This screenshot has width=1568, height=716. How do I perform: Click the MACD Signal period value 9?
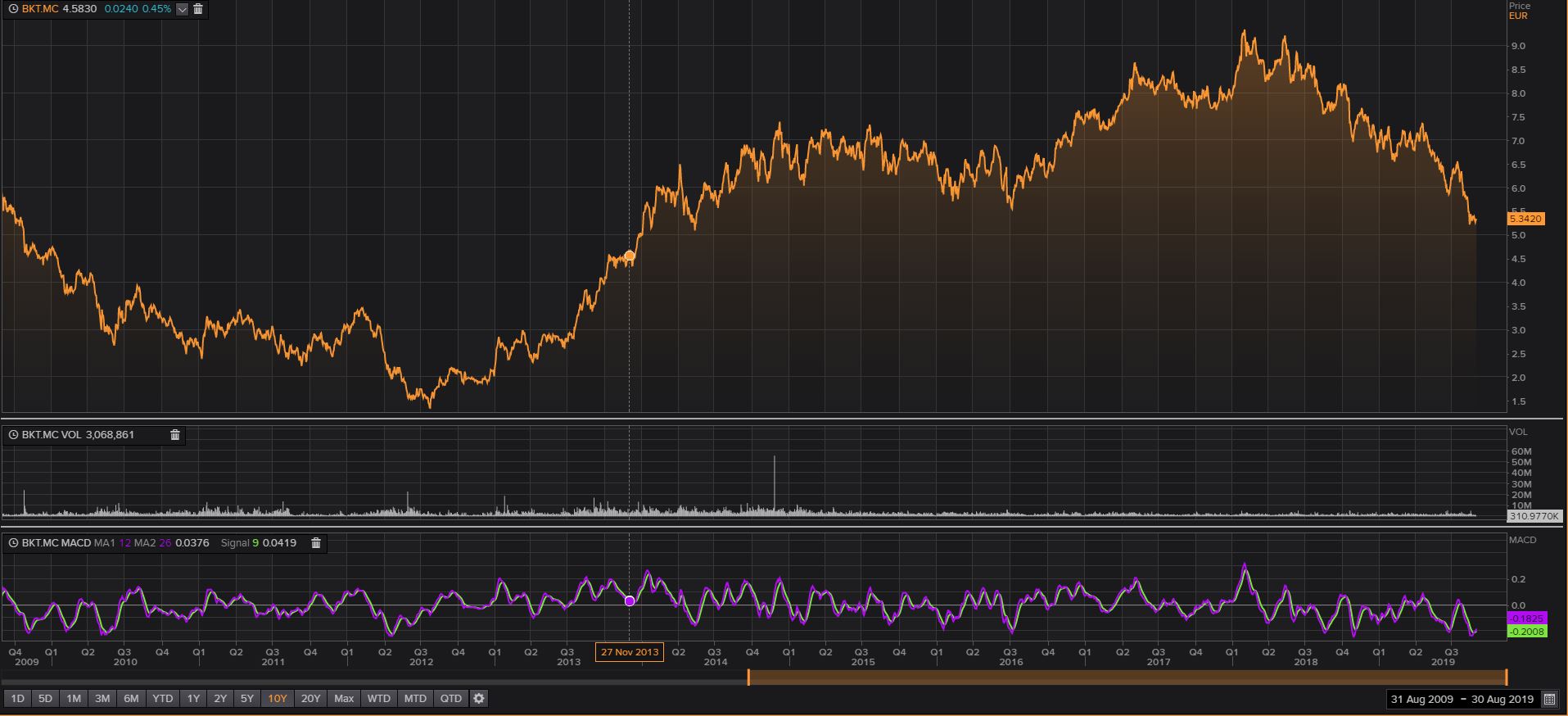pos(255,543)
